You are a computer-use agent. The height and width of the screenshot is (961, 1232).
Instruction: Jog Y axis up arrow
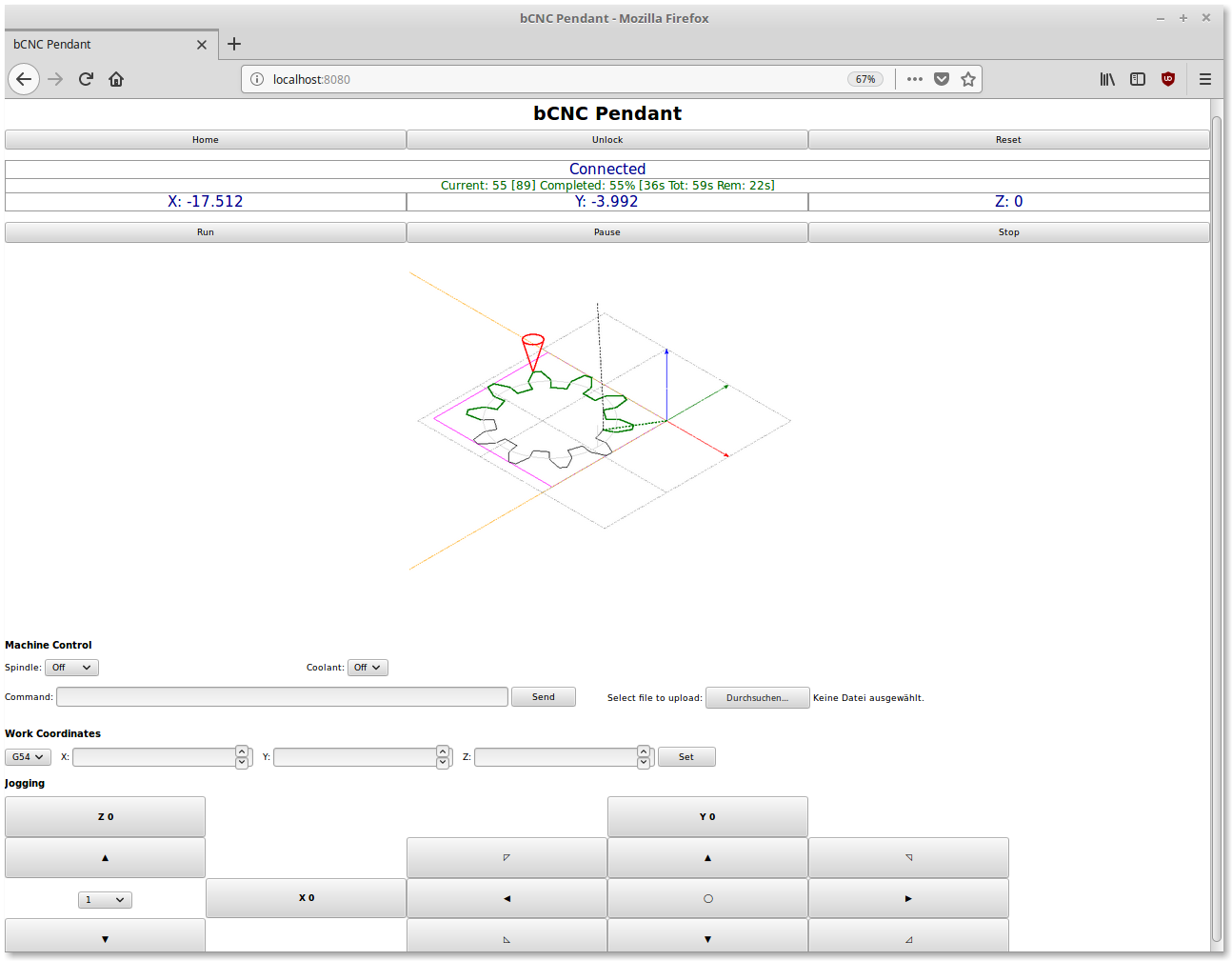pyautogui.click(x=707, y=858)
